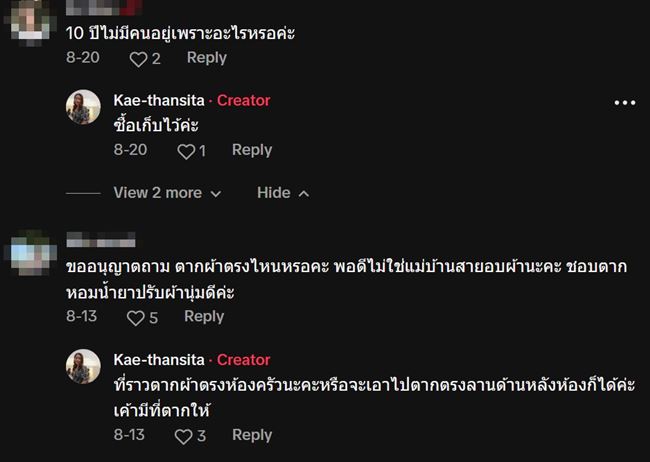Reply to creator's 8-13 response
Image resolution: width=650 pixels, height=462 pixels.
252,435
